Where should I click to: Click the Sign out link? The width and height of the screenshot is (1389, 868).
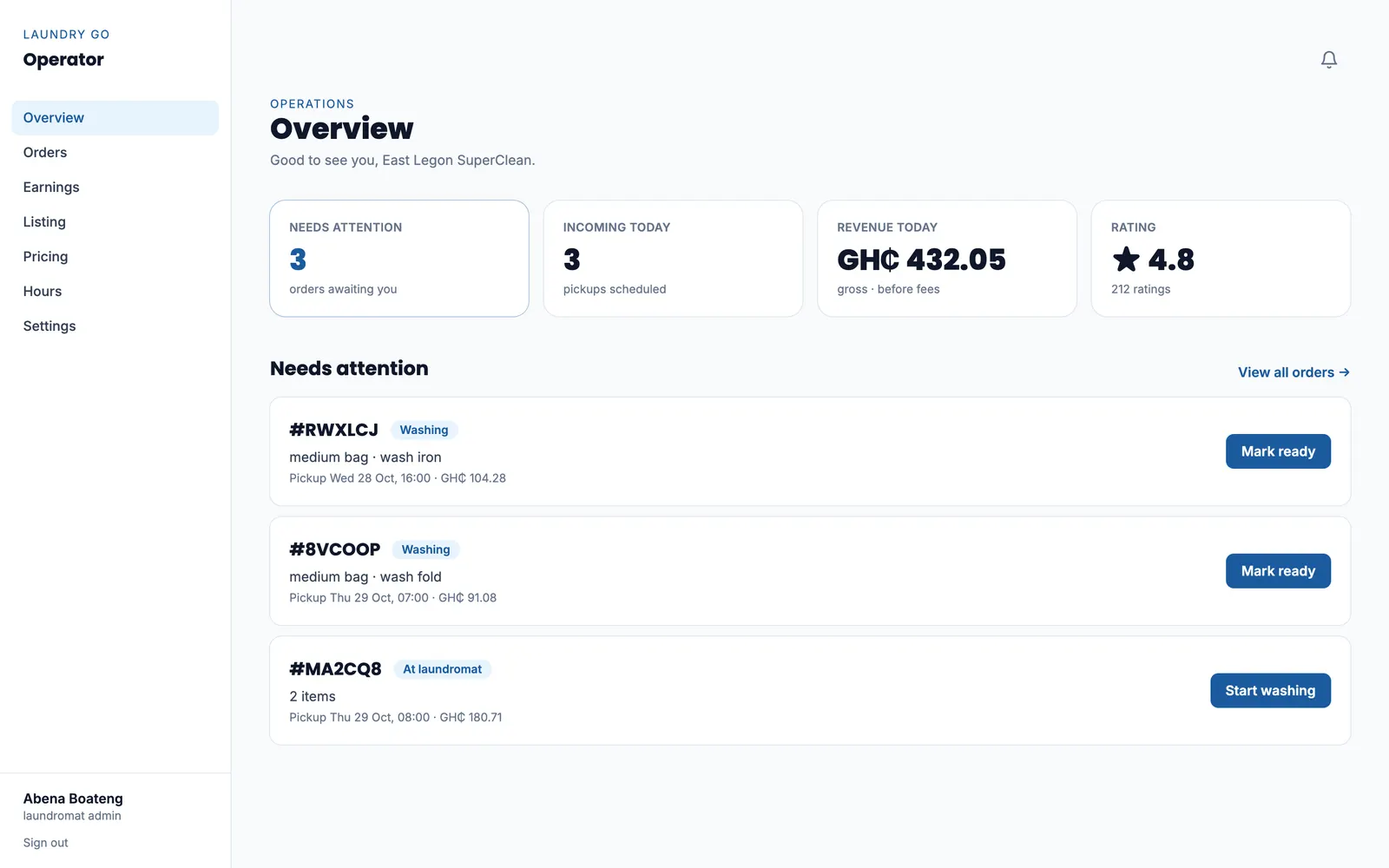(x=45, y=843)
